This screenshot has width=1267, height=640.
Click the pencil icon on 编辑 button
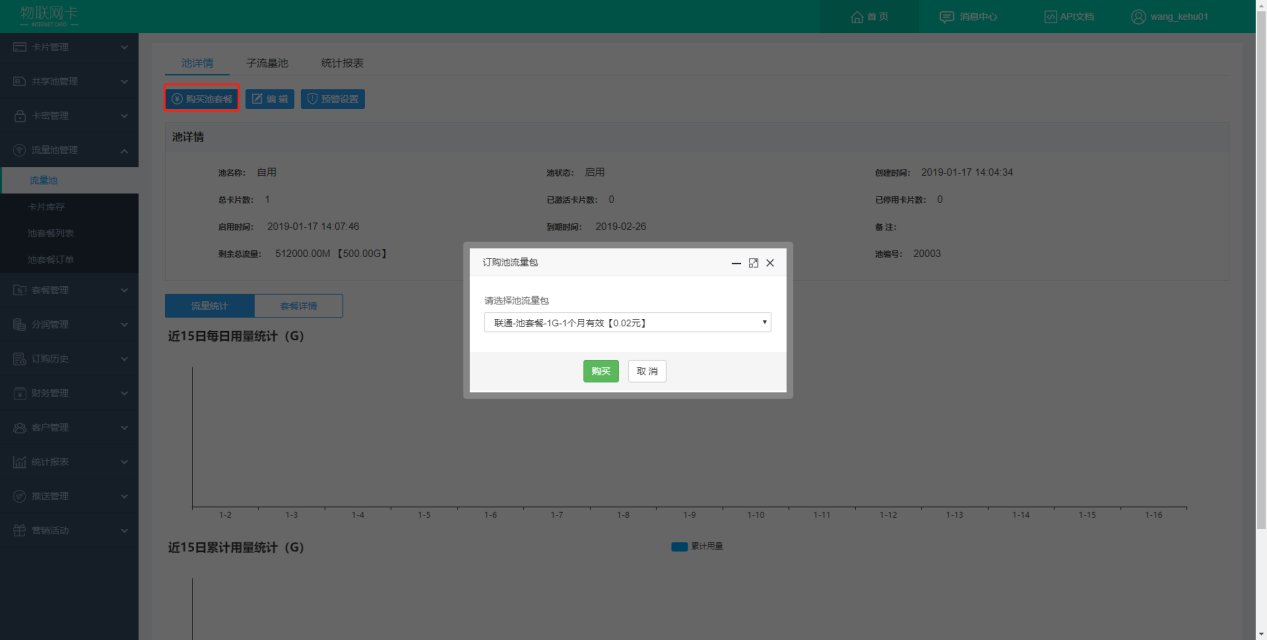pyautogui.click(x=257, y=99)
